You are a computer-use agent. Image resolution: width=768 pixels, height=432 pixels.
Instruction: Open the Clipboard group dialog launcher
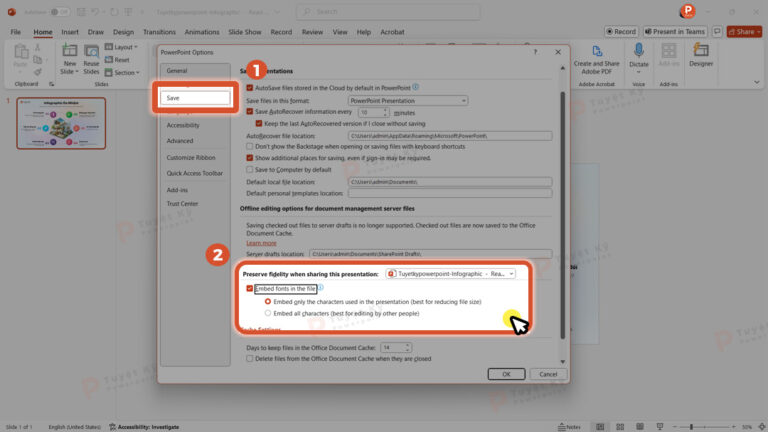[x=51, y=84]
